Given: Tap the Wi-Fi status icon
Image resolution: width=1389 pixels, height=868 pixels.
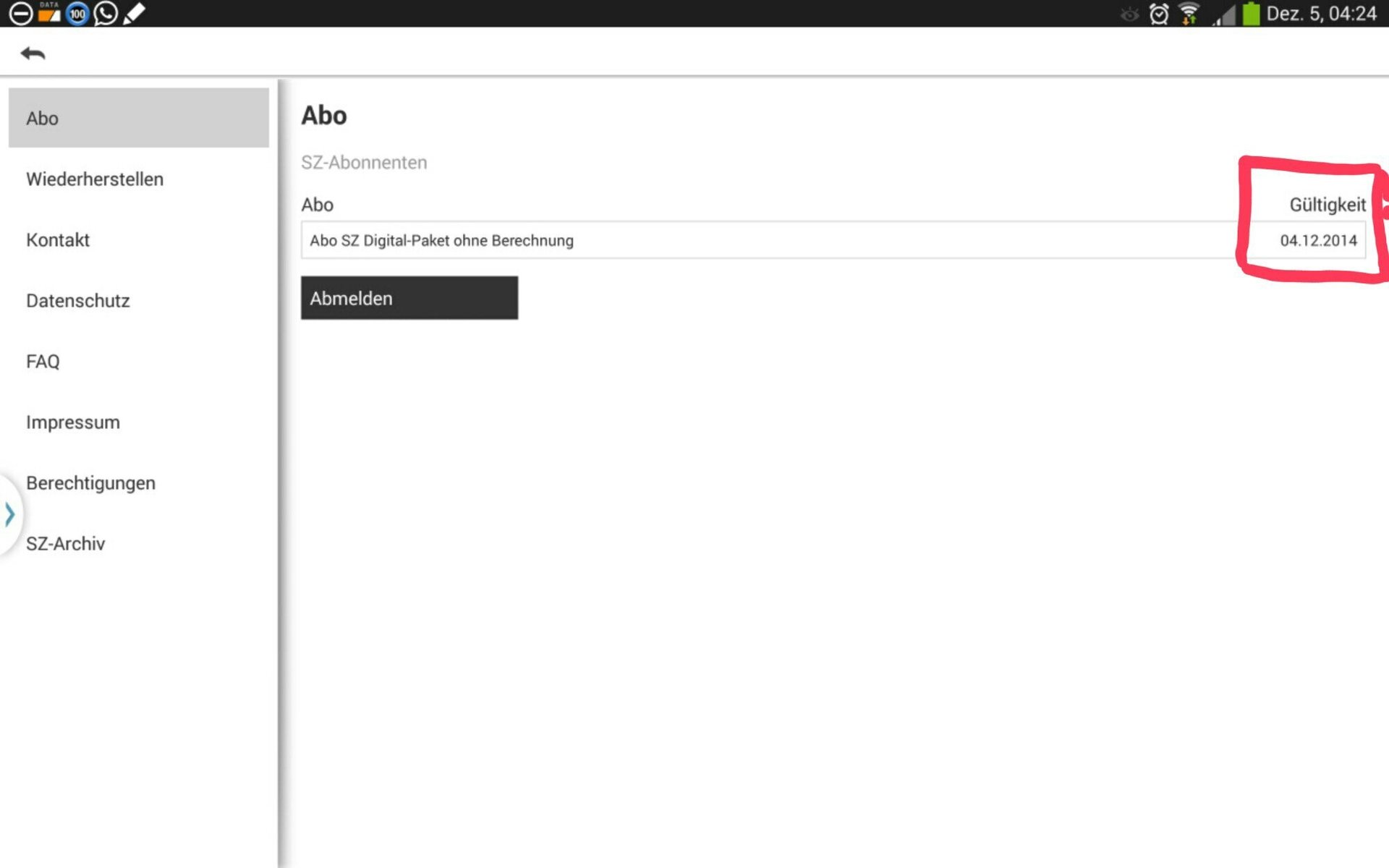Looking at the screenshot, I should click(1189, 14).
